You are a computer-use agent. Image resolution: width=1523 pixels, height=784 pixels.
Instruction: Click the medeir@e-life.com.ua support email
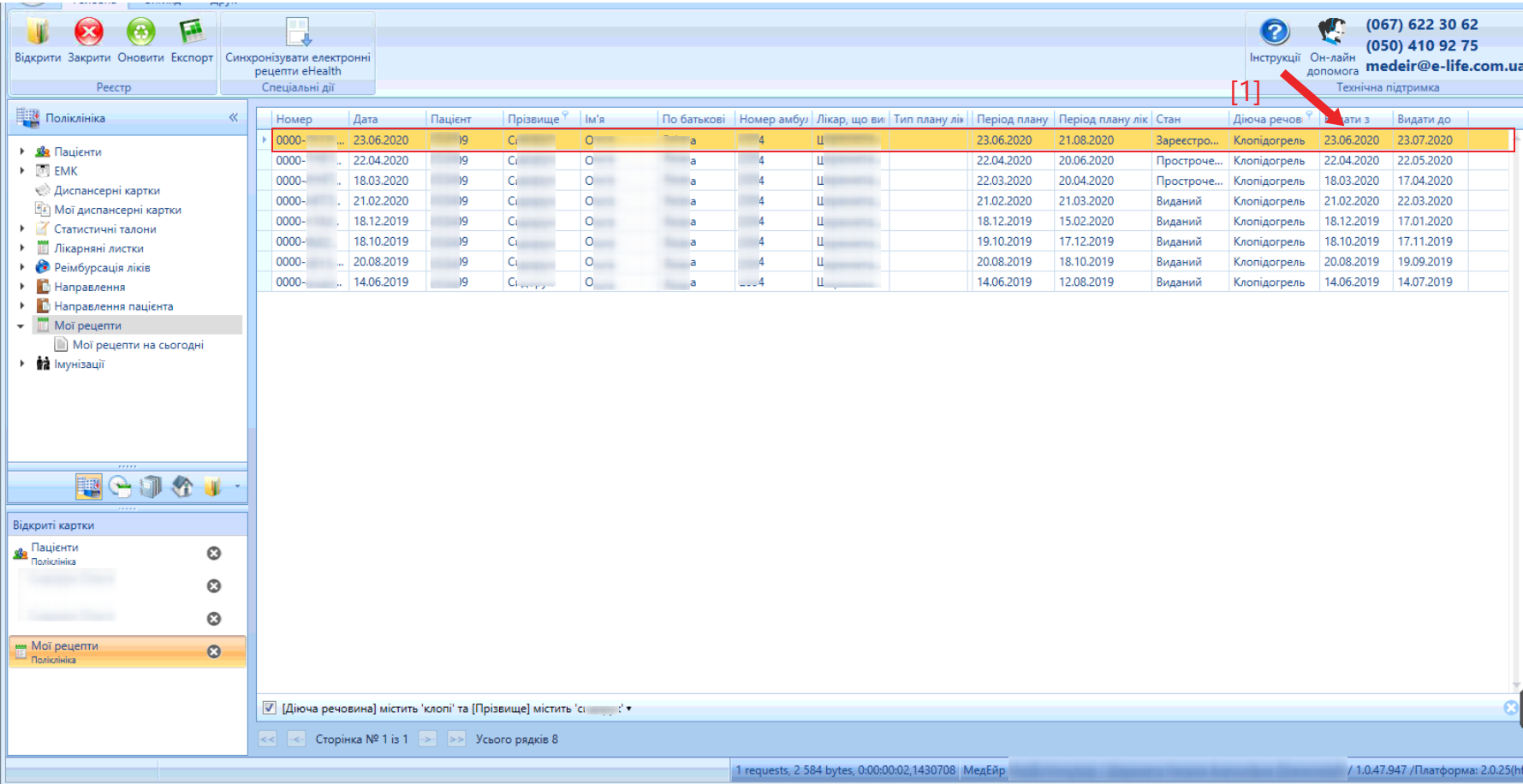1443,66
